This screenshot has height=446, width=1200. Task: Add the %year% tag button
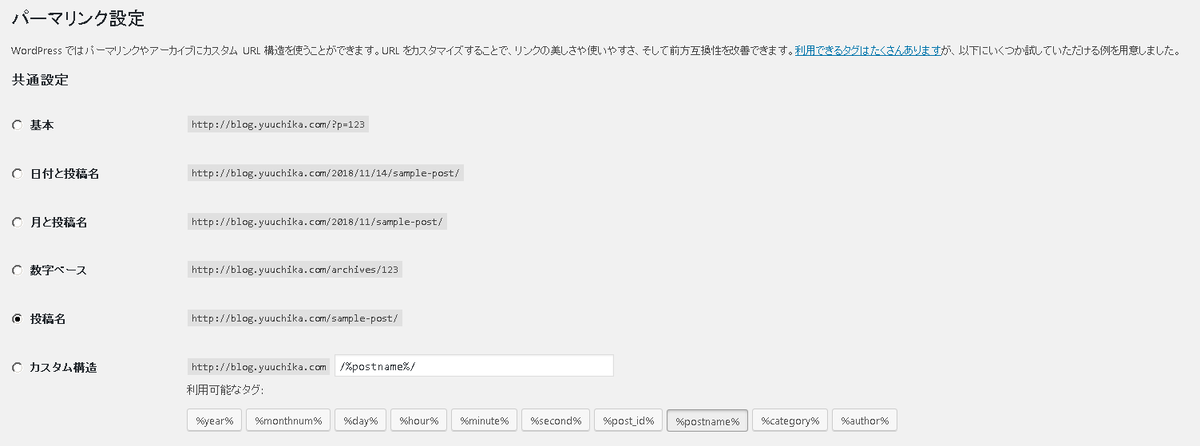point(214,421)
